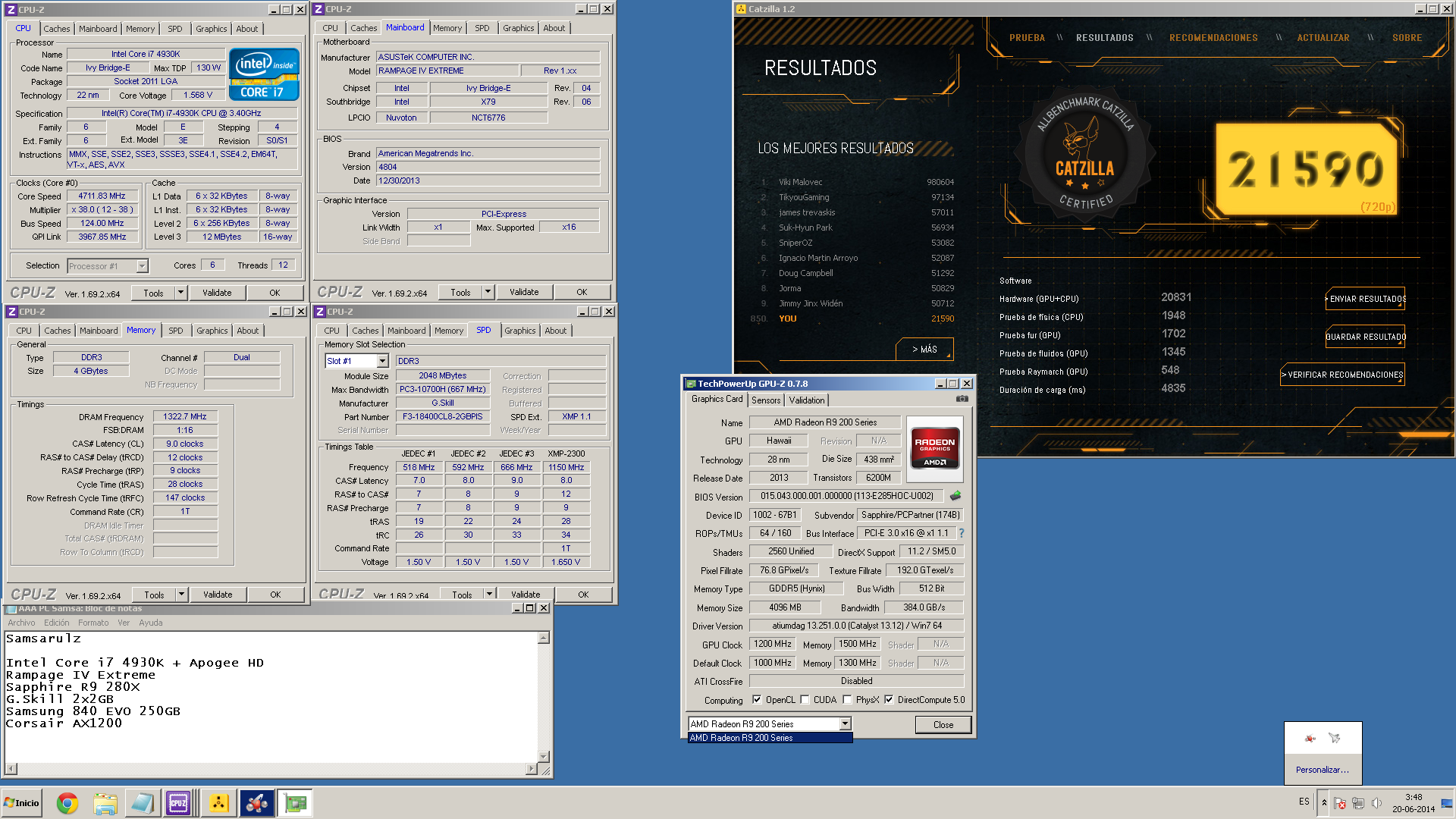The height and width of the screenshot is (819, 1456).
Task: Click the Intel Core i7 logo in CPU-Z
Action: [263, 74]
